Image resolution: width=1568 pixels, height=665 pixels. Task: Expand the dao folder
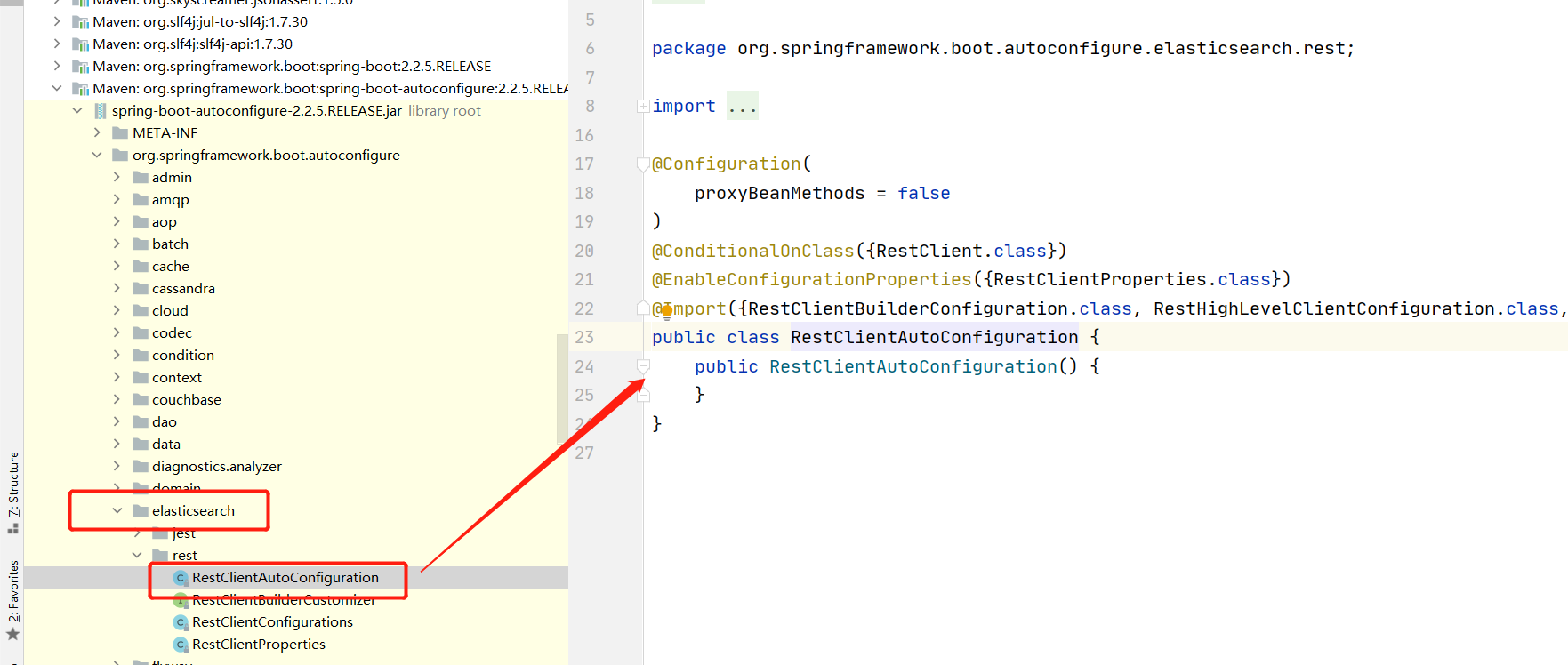point(117,422)
